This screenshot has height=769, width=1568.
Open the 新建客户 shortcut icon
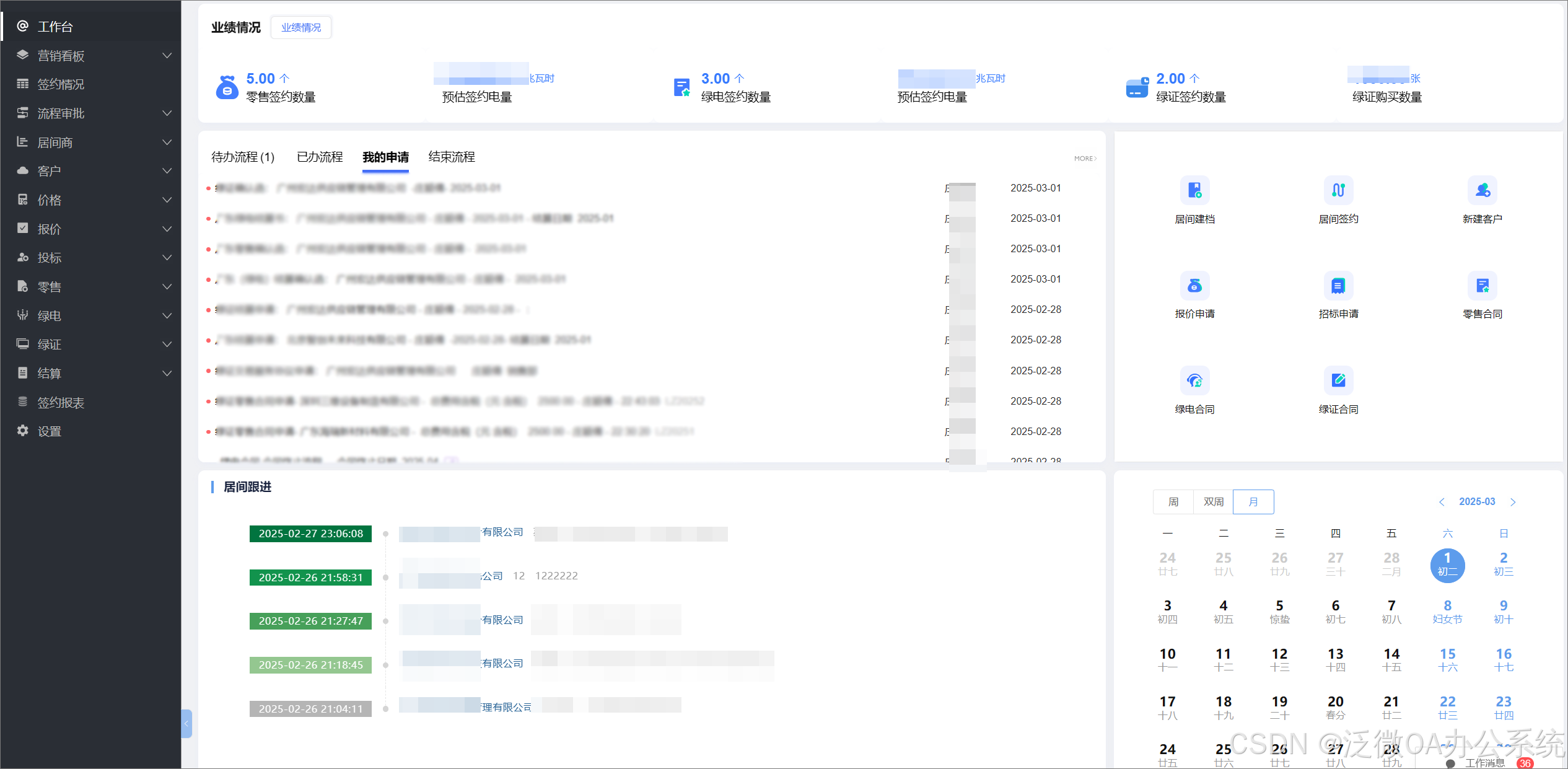click(x=1482, y=191)
